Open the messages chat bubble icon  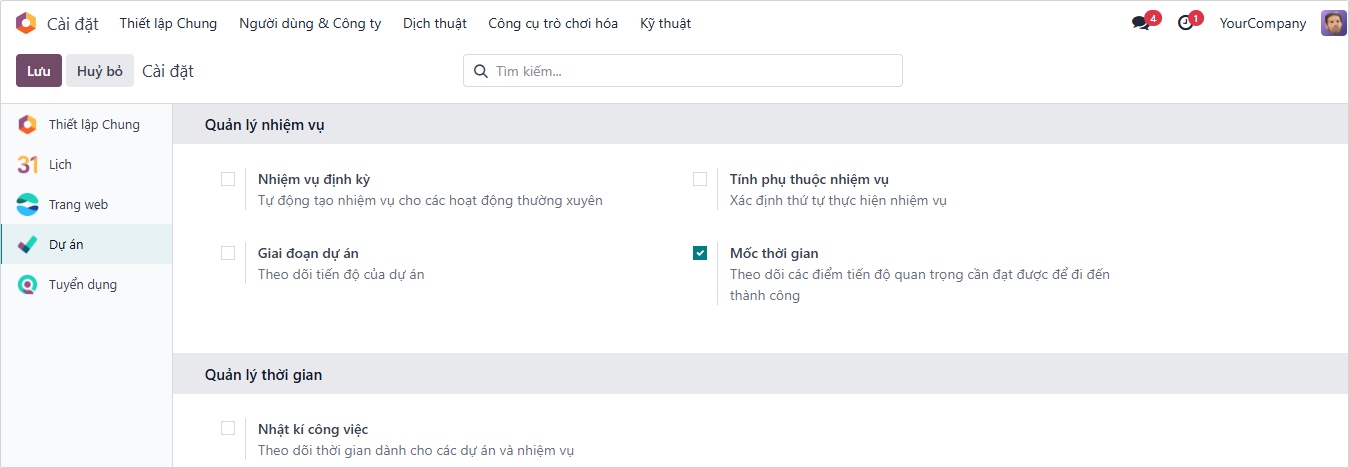tap(1141, 23)
